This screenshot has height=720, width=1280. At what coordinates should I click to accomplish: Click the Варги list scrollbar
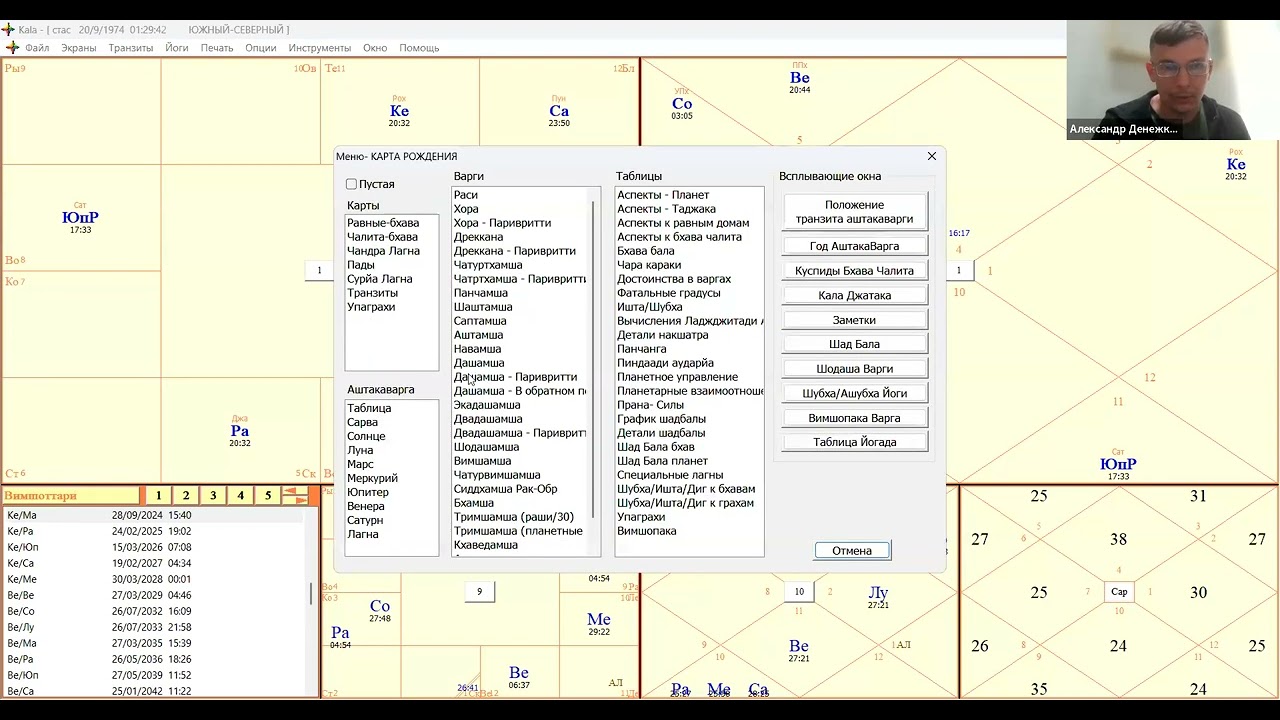(594, 360)
